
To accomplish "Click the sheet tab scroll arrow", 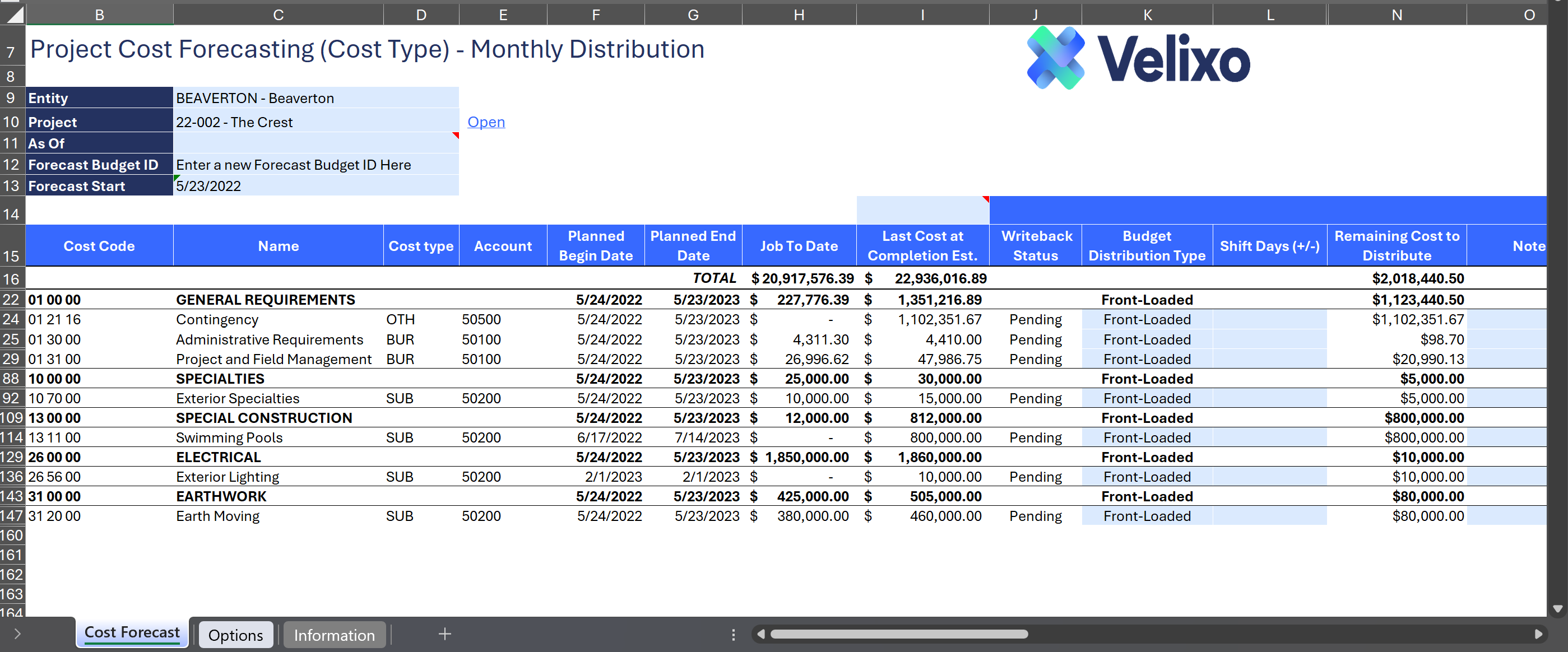I will pyautogui.click(x=17, y=634).
